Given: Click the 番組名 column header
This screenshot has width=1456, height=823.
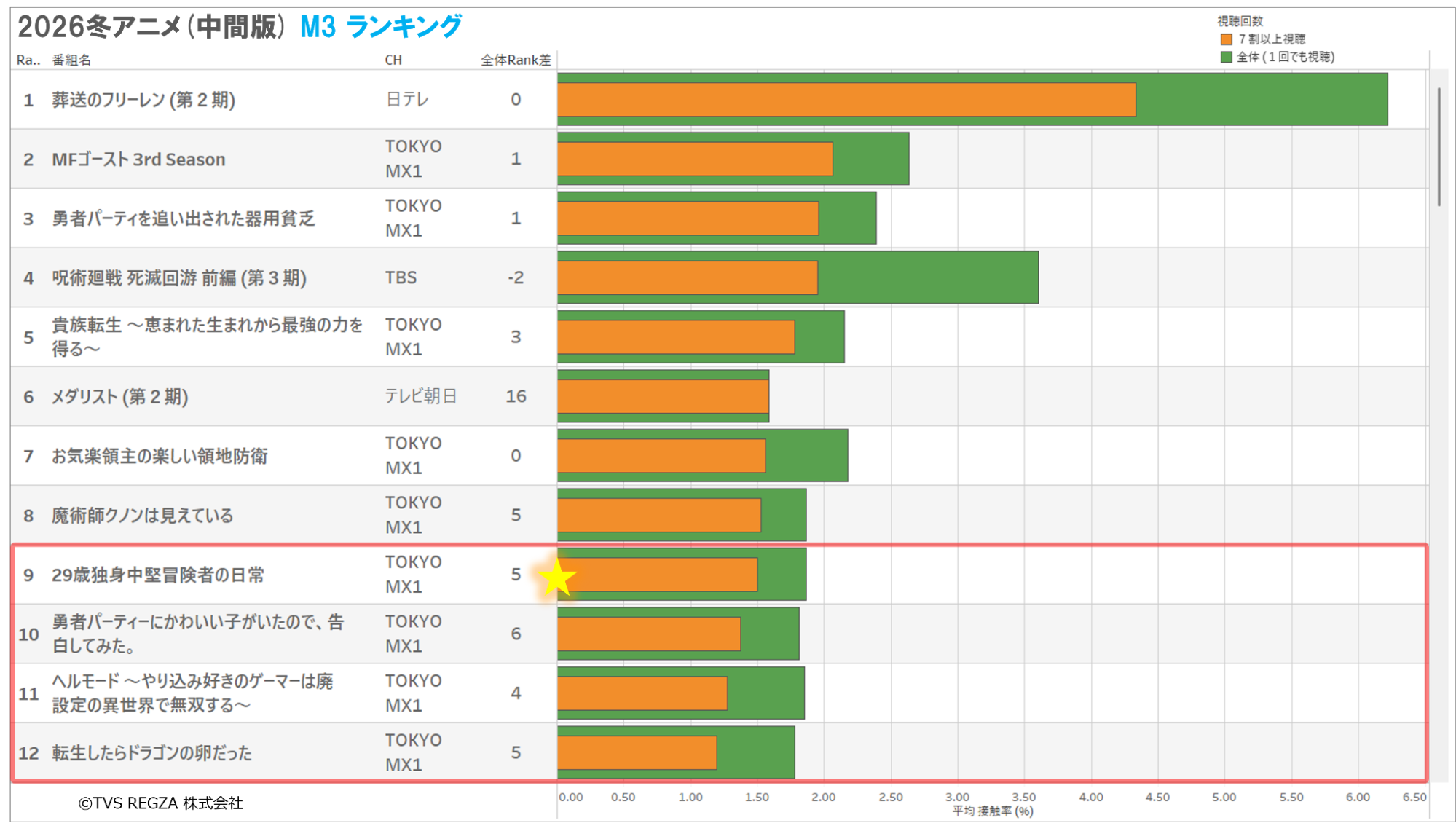Looking at the screenshot, I should point(71,60).
